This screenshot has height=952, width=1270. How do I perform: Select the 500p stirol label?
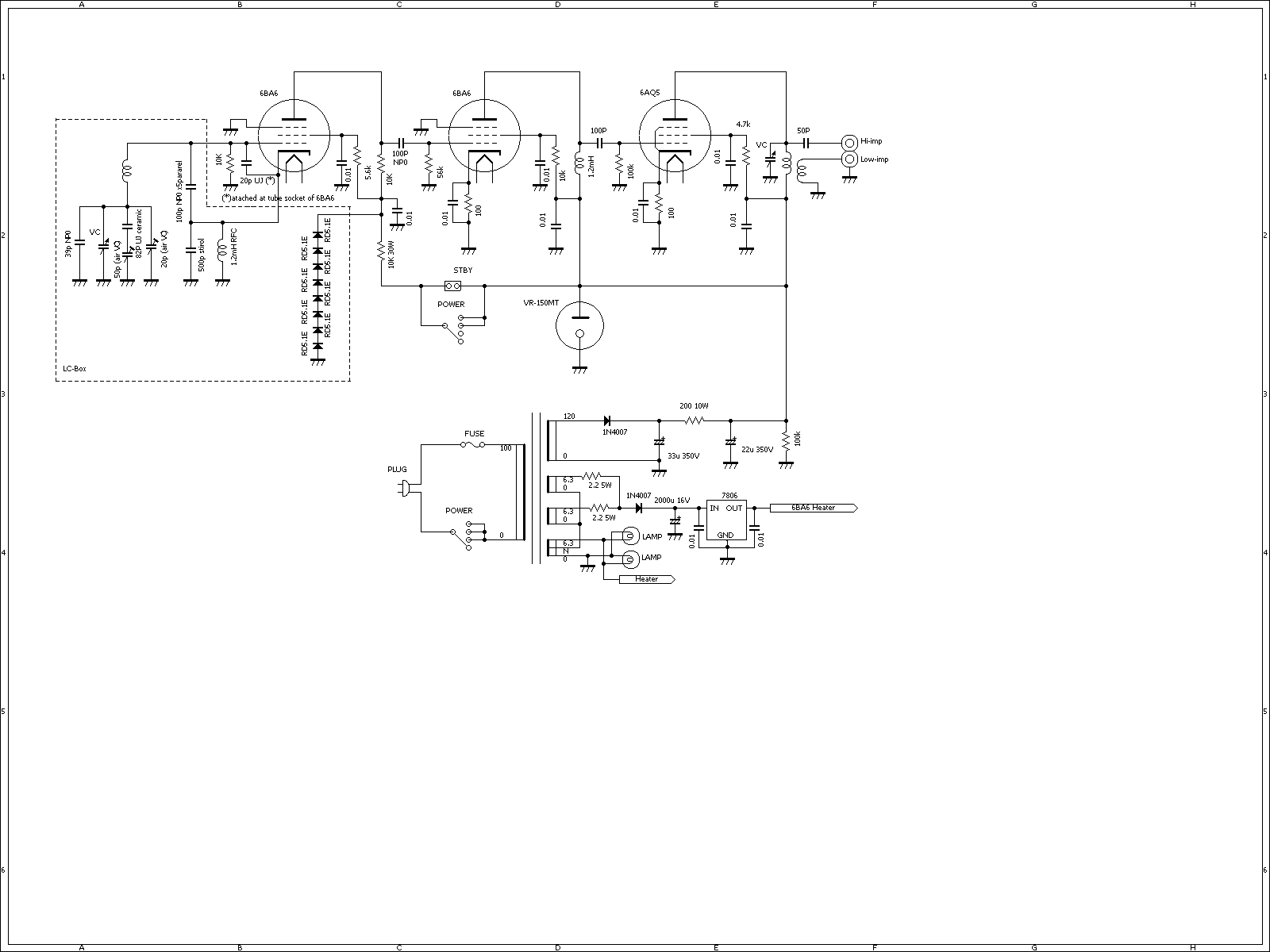pos(202,255)
